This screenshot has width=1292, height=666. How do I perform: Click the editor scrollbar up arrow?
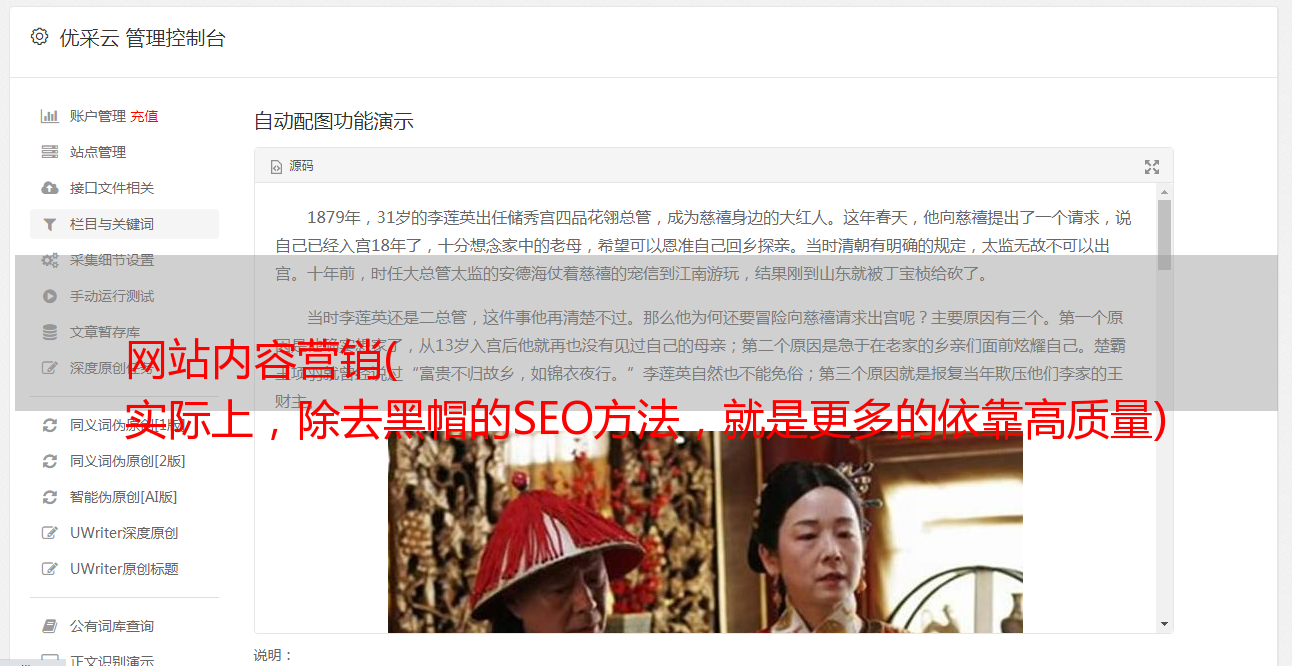1164,191
